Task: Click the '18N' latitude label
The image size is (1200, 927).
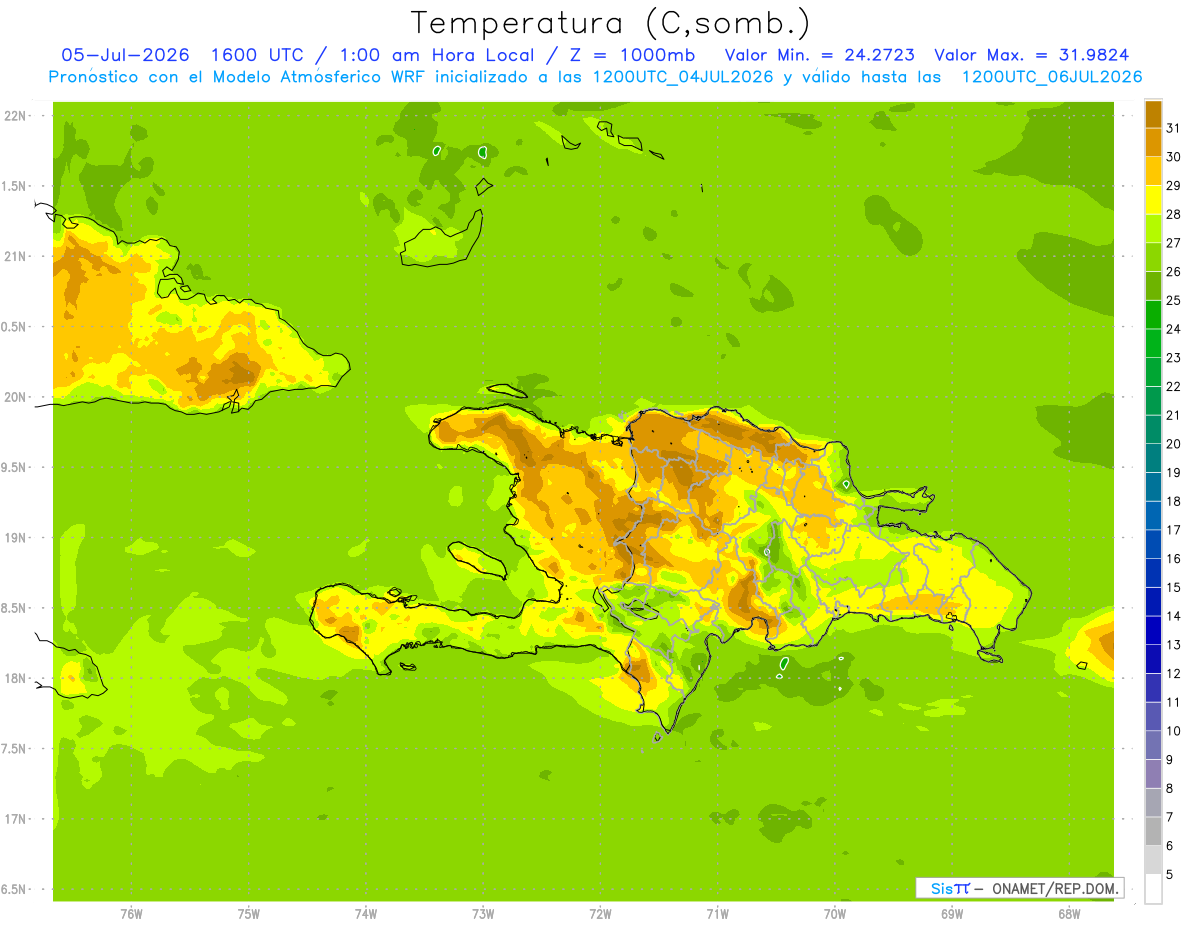Action: pyautogui.click(x=14, y=678)
